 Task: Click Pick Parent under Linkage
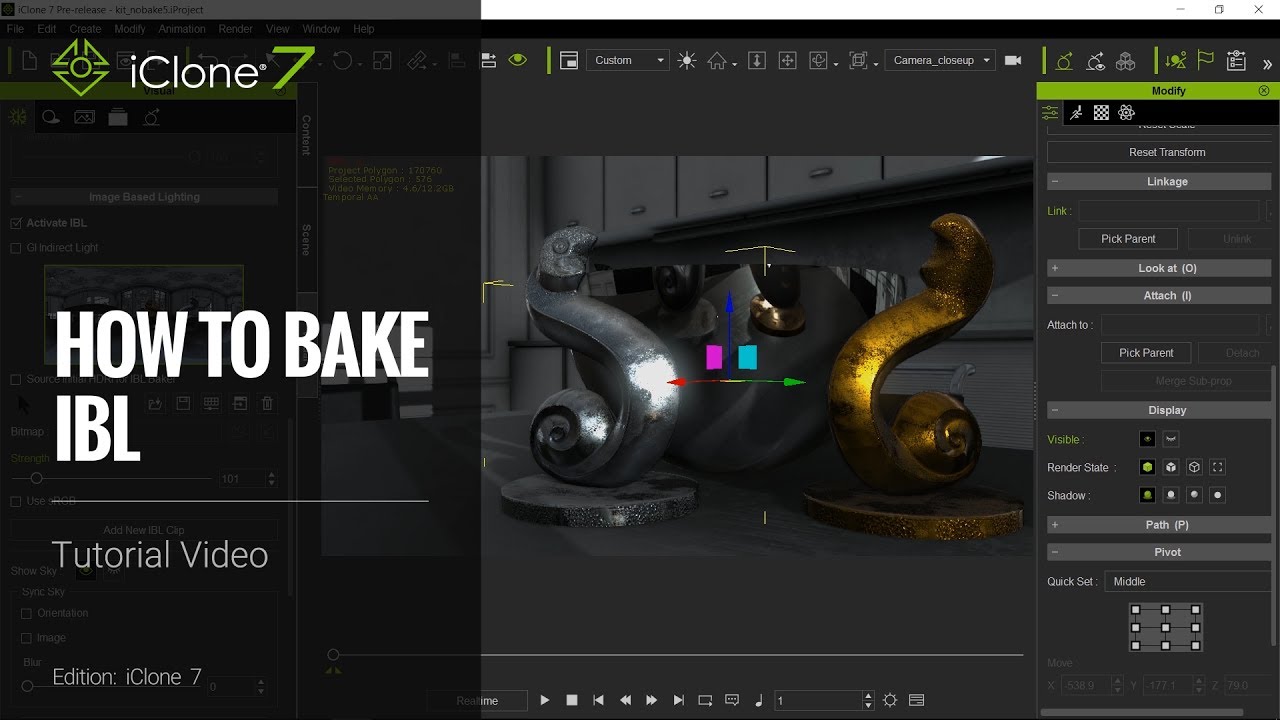1128,239
